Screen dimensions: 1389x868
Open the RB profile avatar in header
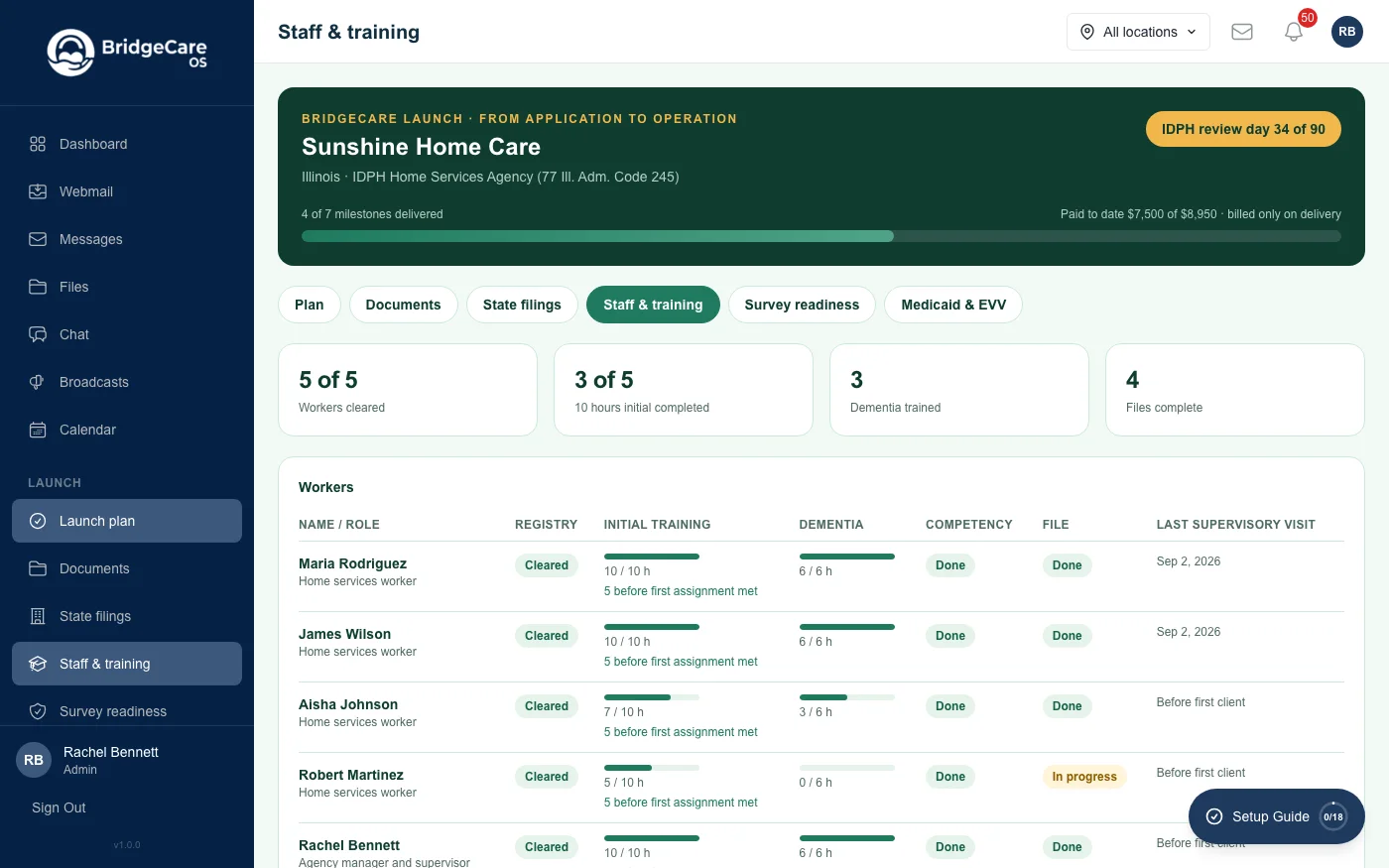[1347, 32]
